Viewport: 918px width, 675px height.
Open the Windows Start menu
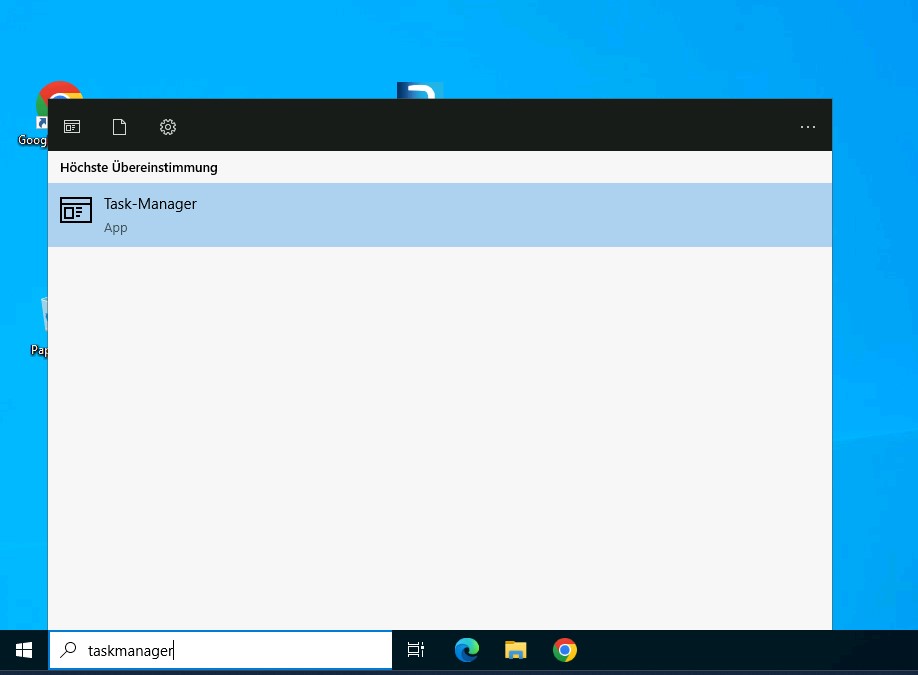[x=24, y=651]
